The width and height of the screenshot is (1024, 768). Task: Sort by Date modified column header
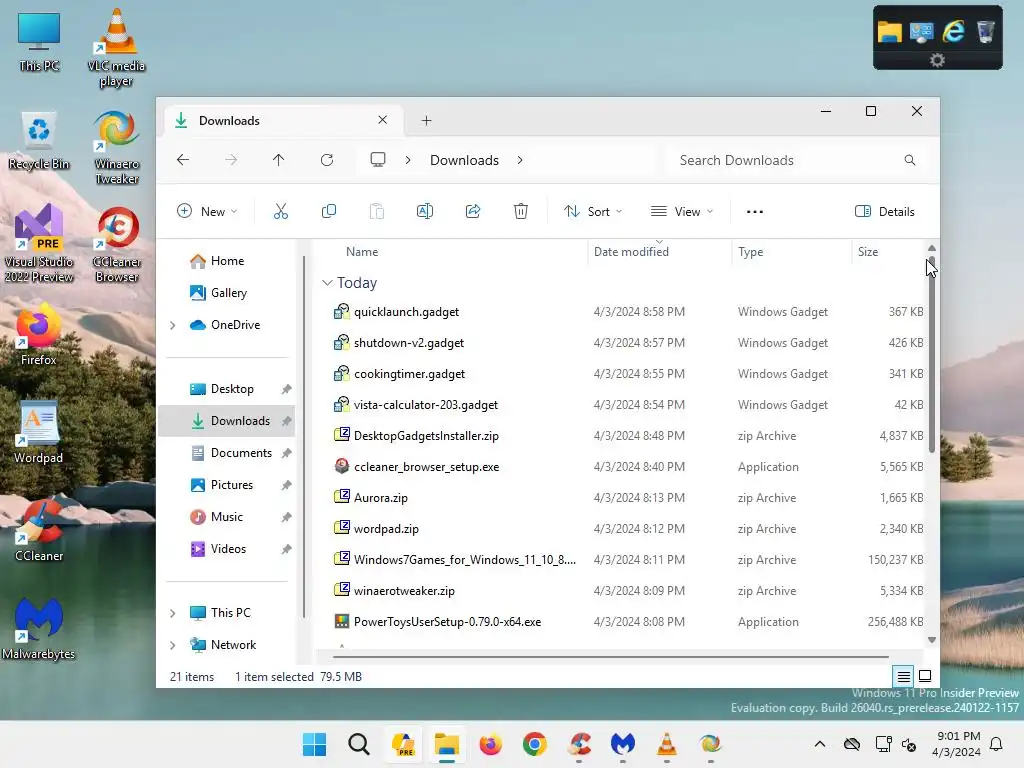(x=658, y=252)
